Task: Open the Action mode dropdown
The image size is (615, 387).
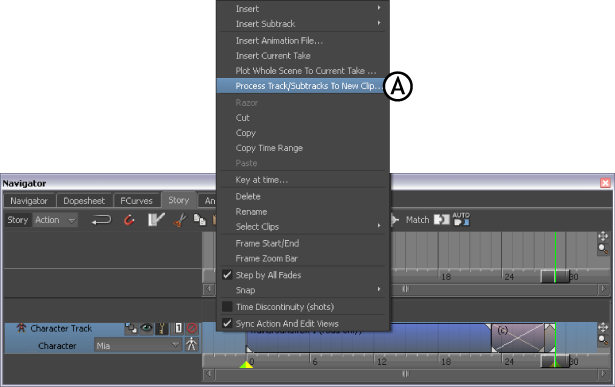Action: click(55, 220)
